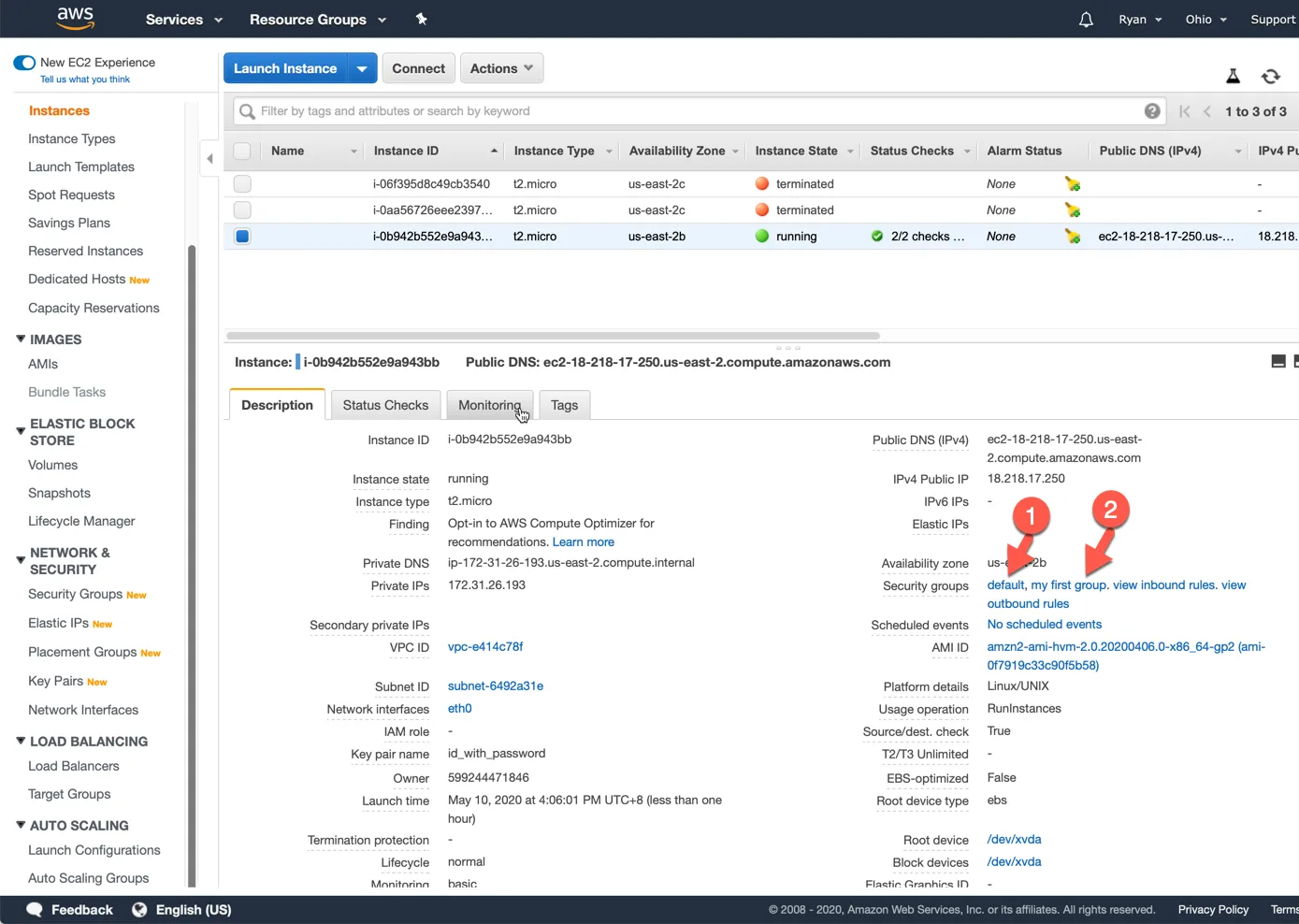Open Key Pairs in sidebar
The height and width of the screenshot is (924, 1299).
56,682
